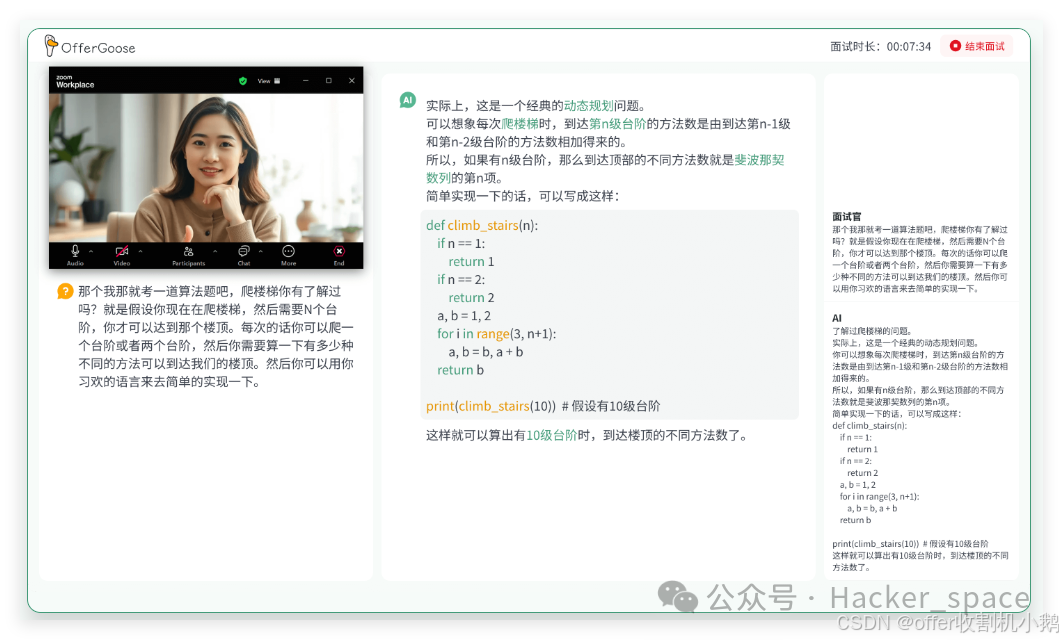The height and width of the screenshot is (640, 1063).
Task: Open Participants panel in Zoom
Action: (x=188, y=255)
